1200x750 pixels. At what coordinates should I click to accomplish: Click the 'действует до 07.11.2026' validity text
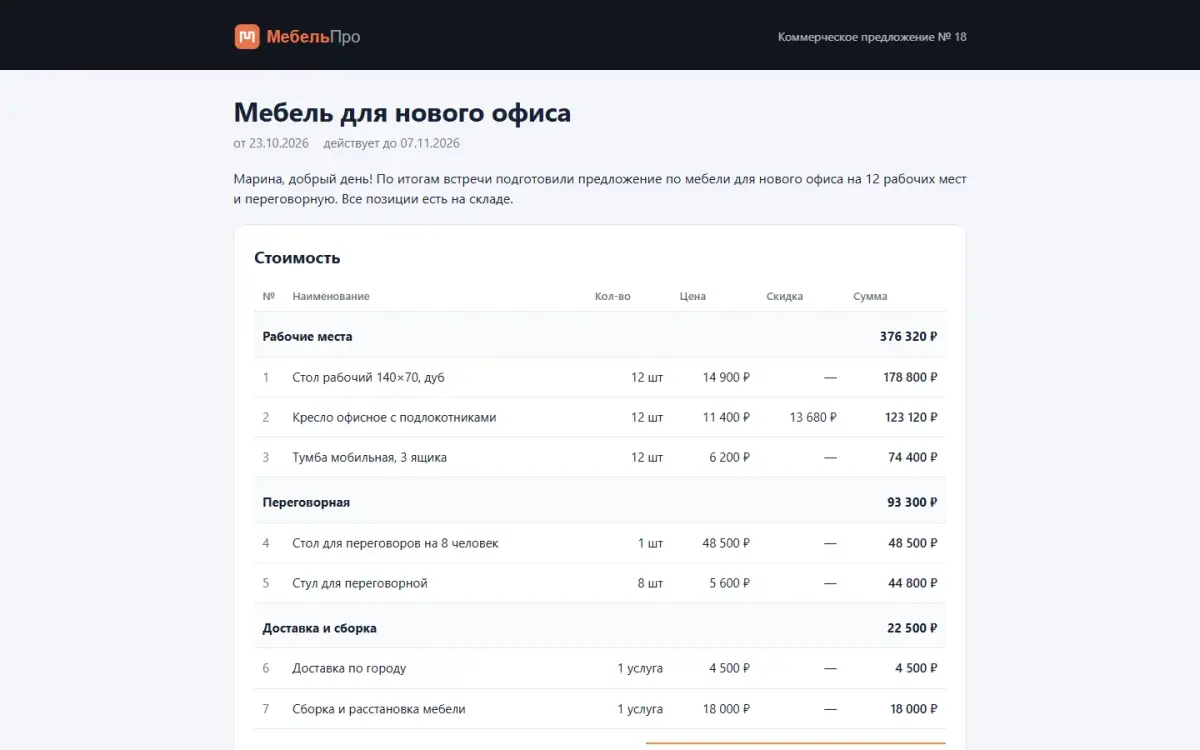392,143
